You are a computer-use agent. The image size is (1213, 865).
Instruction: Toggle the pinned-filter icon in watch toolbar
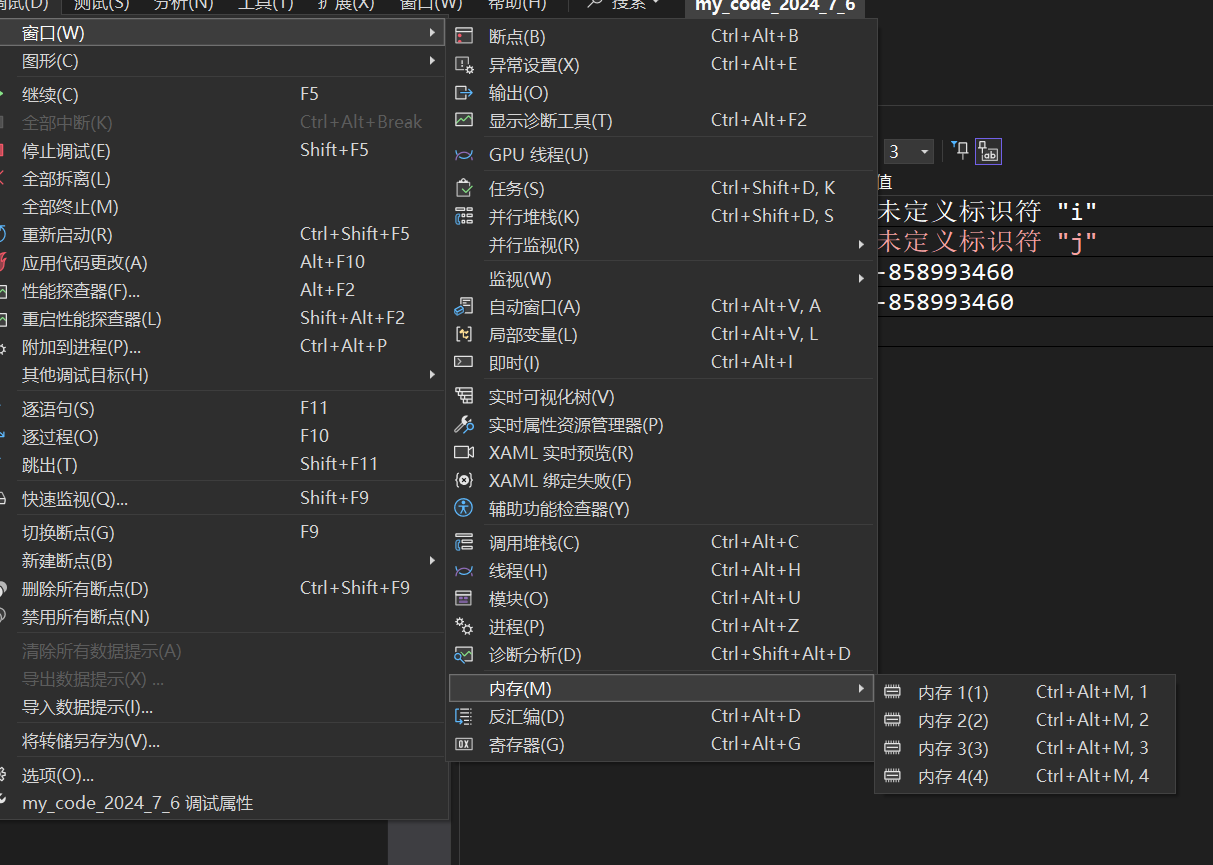pyautogui.click(x=960, y=151)
